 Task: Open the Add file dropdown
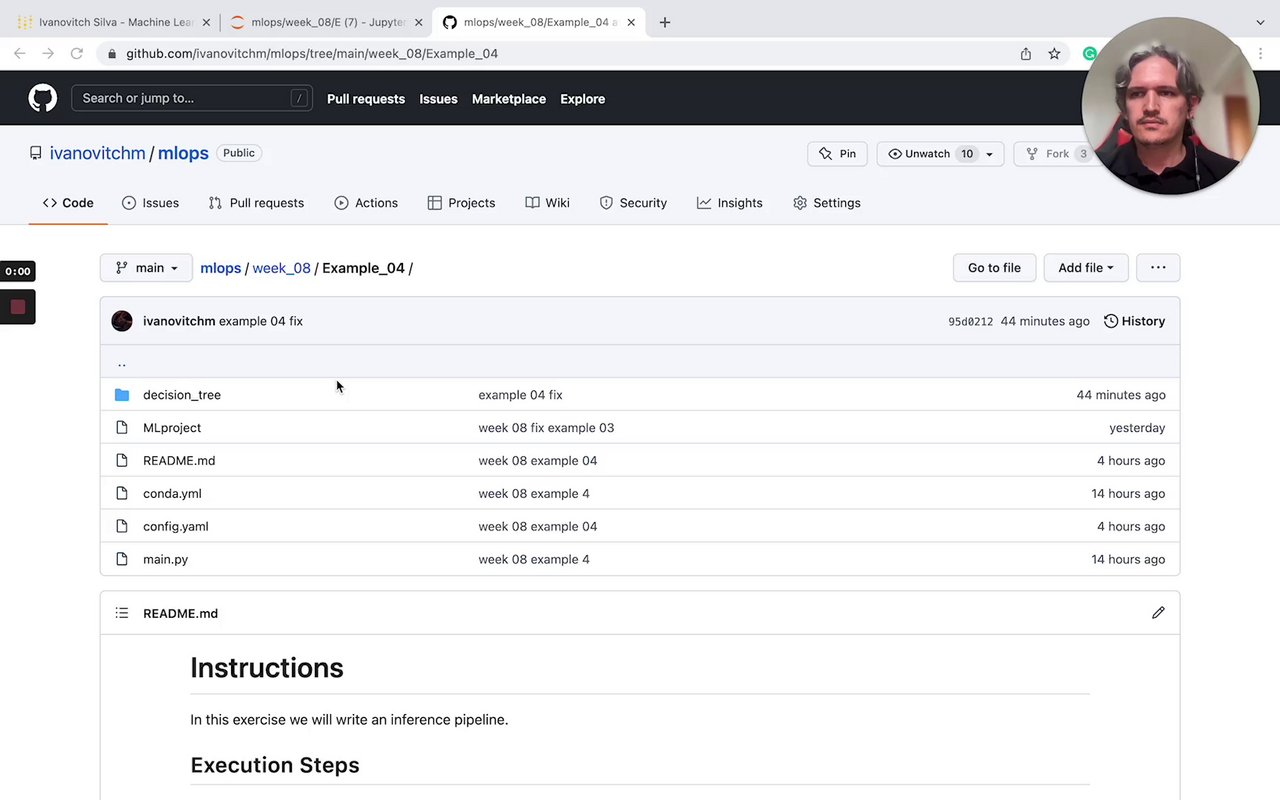pyautogui.click(x=1085, y=268)
